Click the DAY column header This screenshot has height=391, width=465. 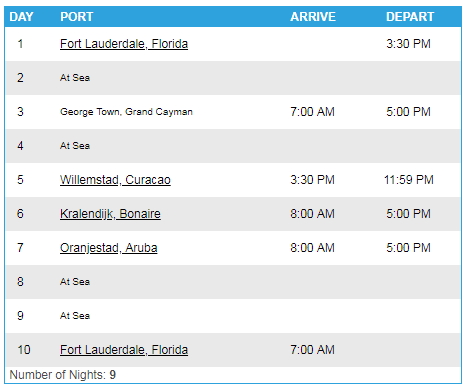click(21, 17)
